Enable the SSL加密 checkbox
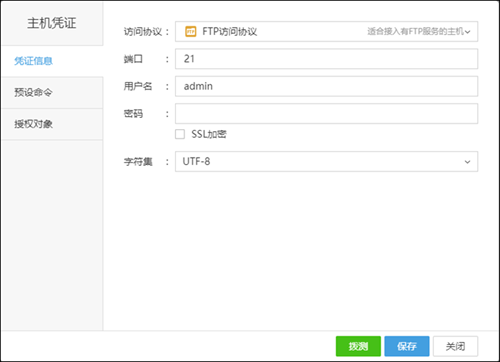 [180, 134]
